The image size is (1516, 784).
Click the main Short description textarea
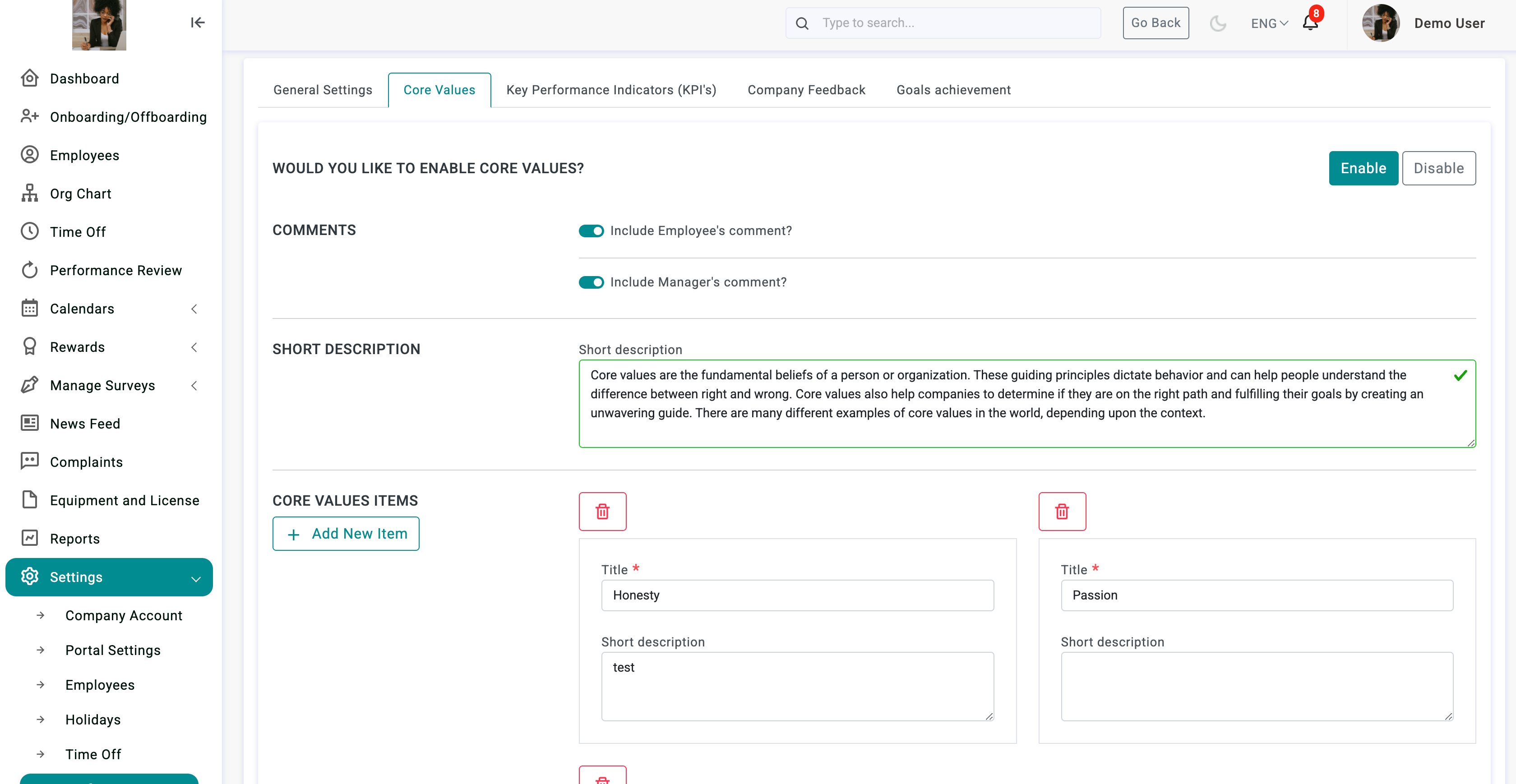(1027, 403)
